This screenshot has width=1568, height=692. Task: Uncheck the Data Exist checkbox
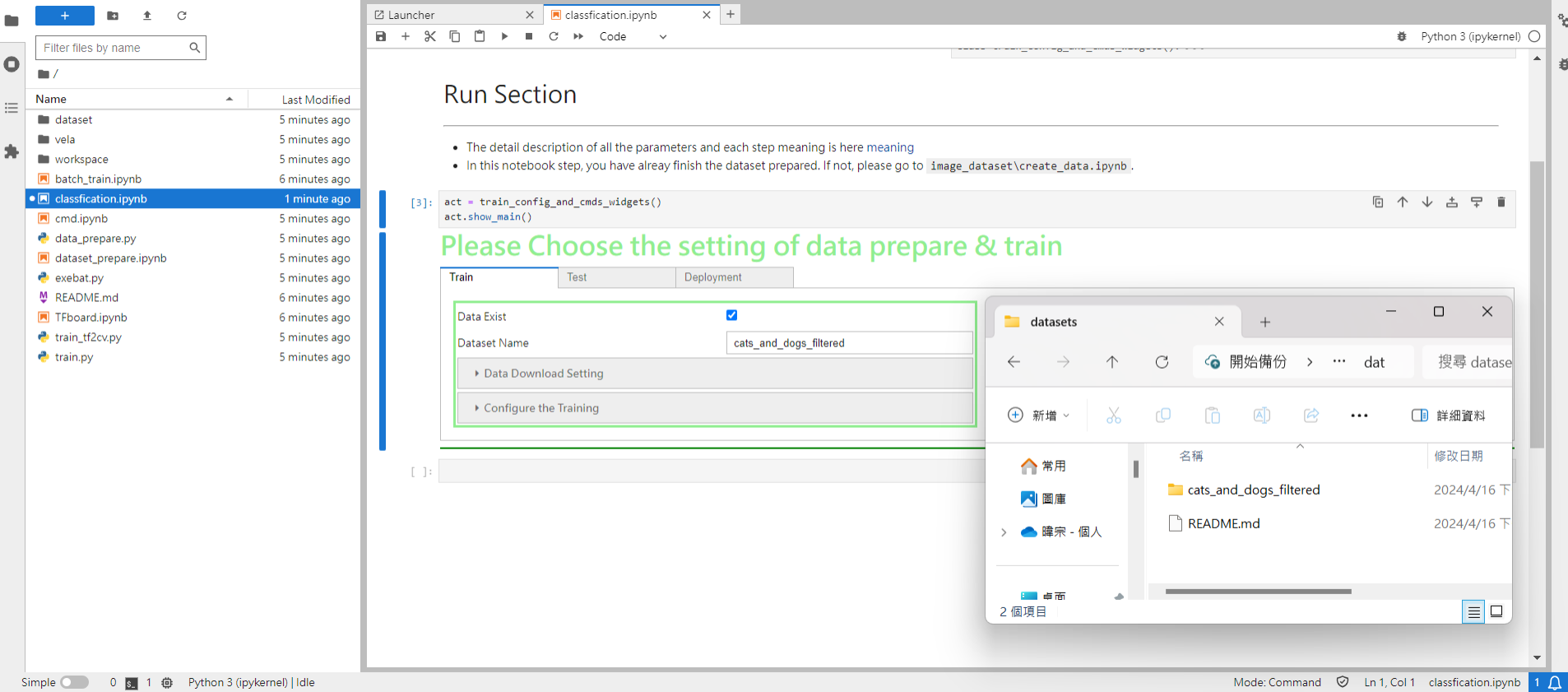point(731,315)
